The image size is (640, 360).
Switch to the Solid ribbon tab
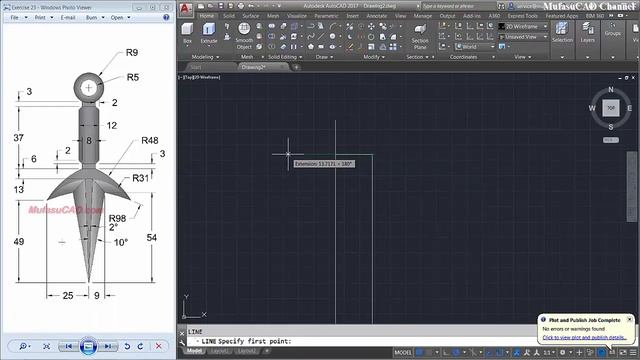pyautogui.click(x=229, y=16)
